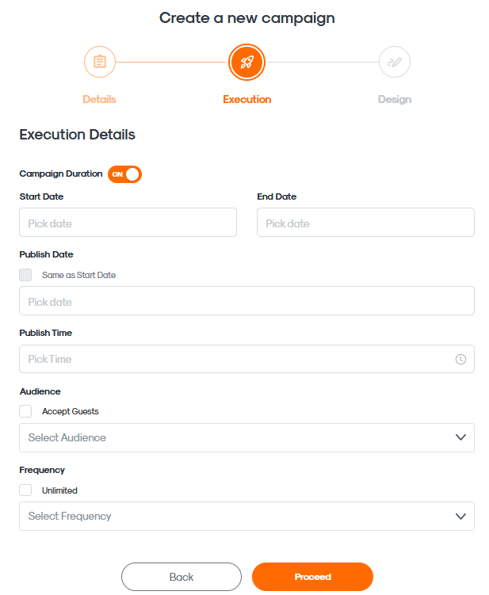The image size is (489, 595).
Task: Open the Select Audience dropdown
Action: (247, 438)
